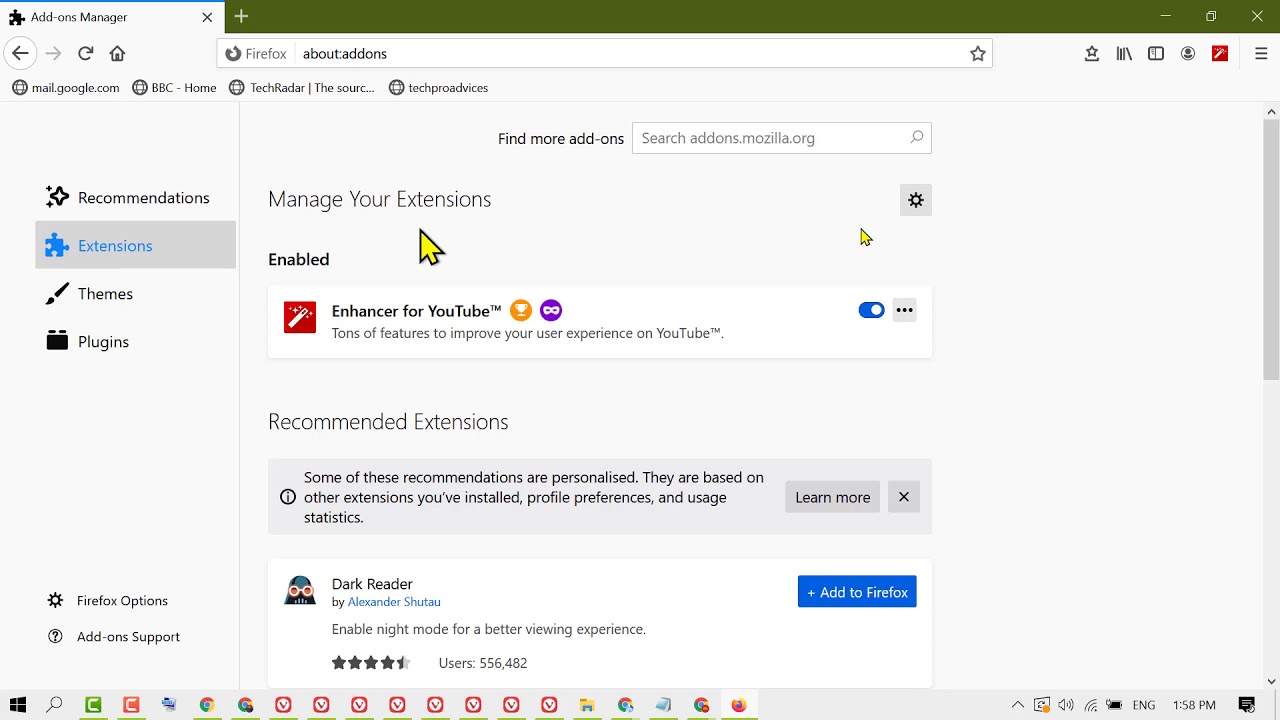Select Plugins in the sidebar
This screenshot has height=720, width=1280.
pyautogui.click(x=136, y=341)
